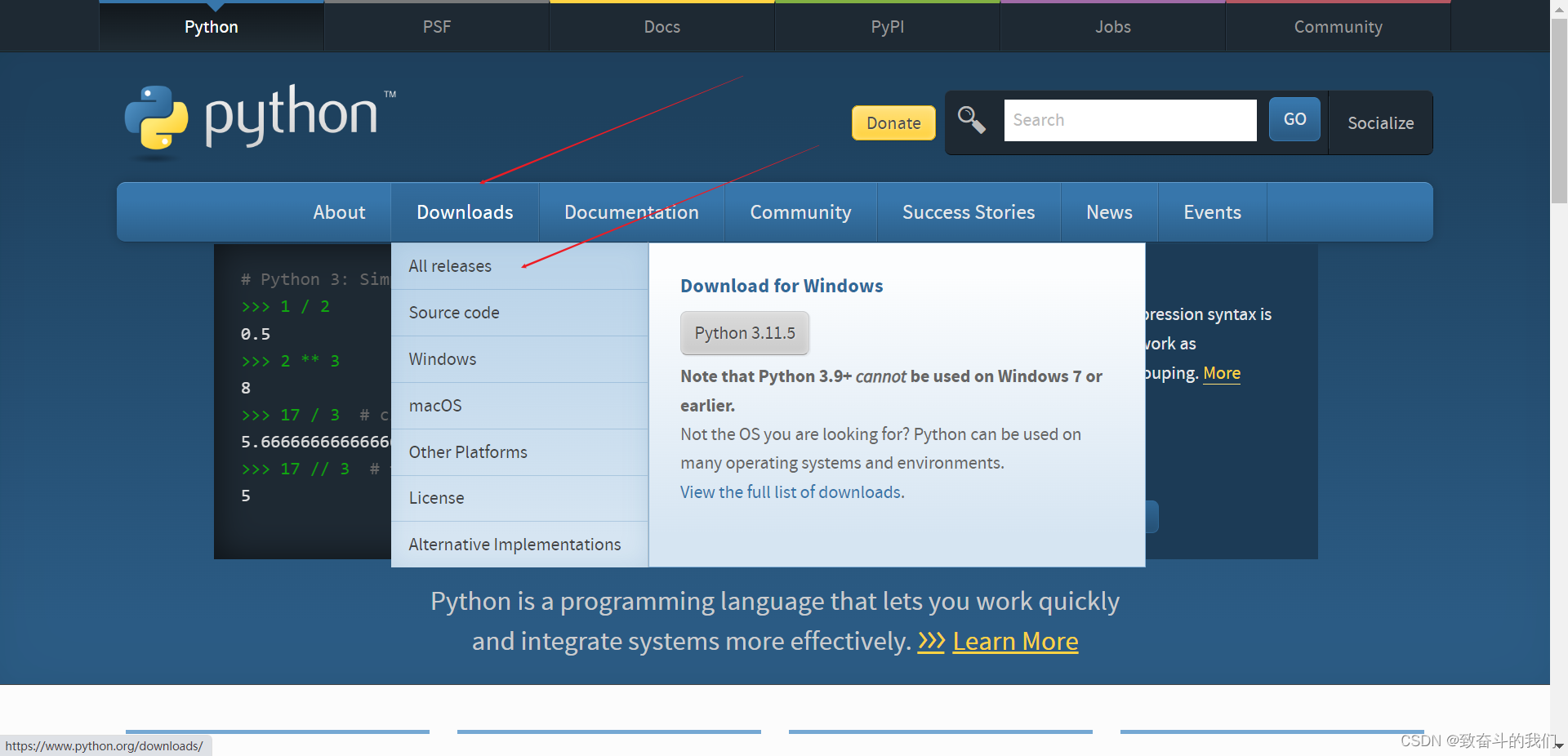
Task: Click the Python 3.11.5 download button
Action: coord(745,333)
